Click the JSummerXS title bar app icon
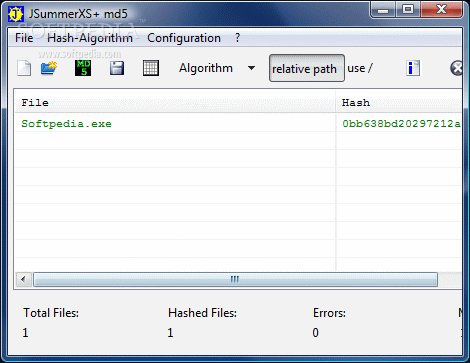This screenshot has width=470, height=363. [x=16, y=14]
